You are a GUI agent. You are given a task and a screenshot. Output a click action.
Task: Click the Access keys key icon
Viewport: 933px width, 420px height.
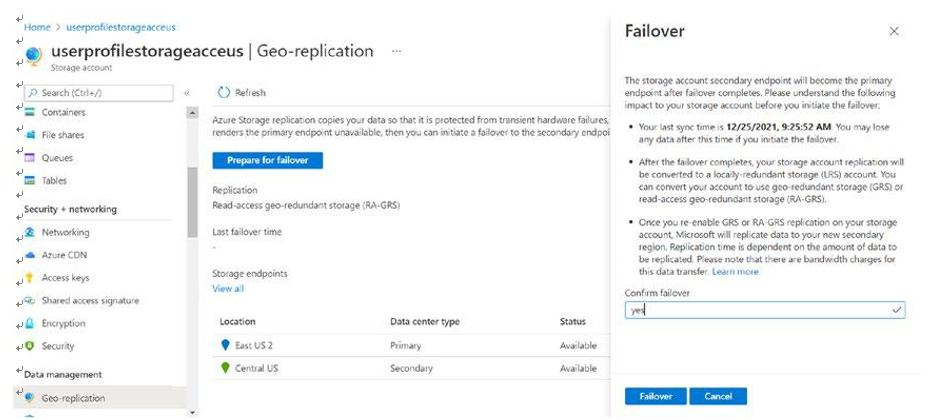coord(30,278)
